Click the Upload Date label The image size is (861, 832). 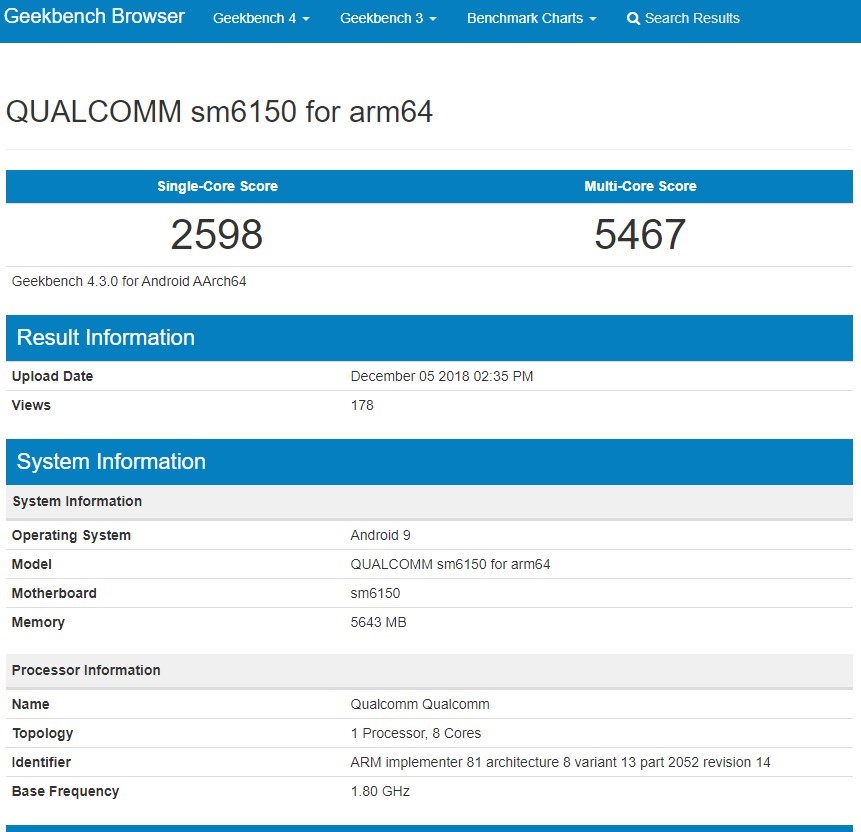[52, 376]
